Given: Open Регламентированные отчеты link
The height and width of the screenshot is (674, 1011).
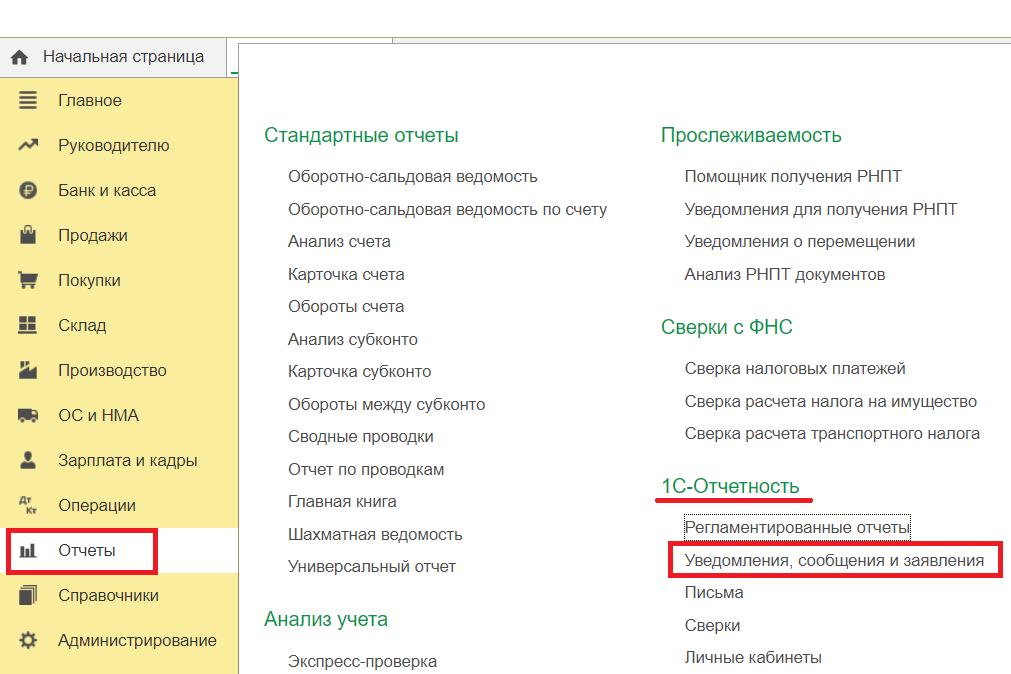Looking at the screenshot, I should pyautogui.click(x=797, y=528).
